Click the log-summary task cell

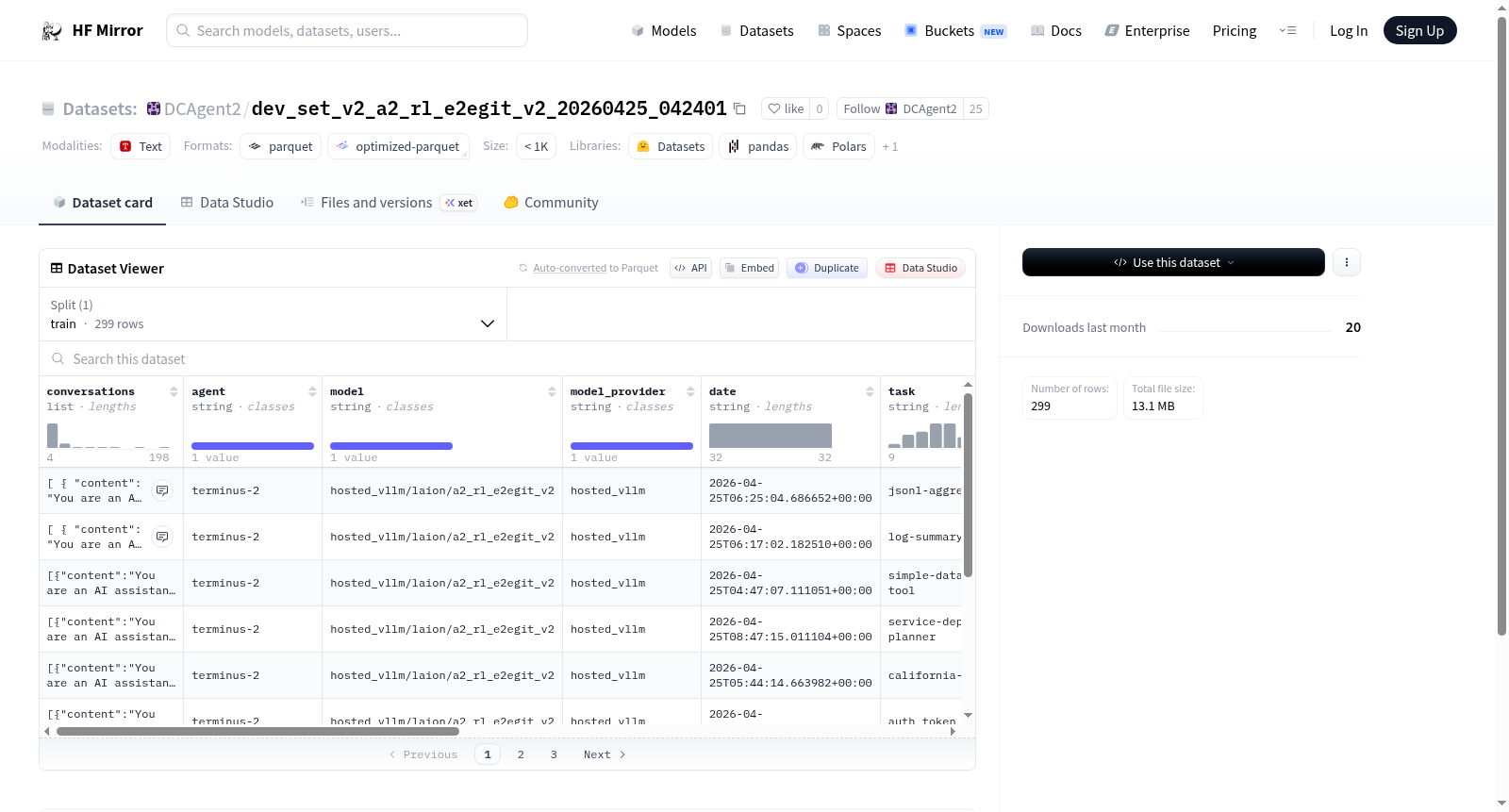(x=921, y=537)
